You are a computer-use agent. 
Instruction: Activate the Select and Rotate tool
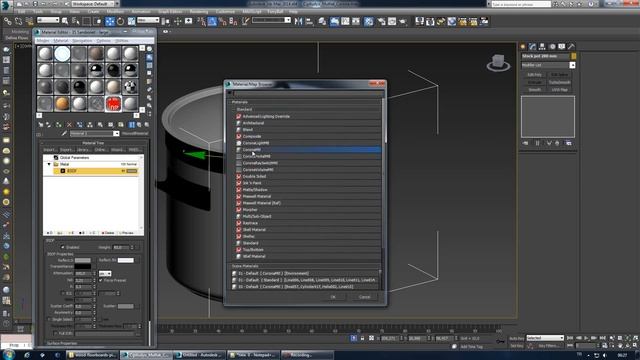pos(121,21)
